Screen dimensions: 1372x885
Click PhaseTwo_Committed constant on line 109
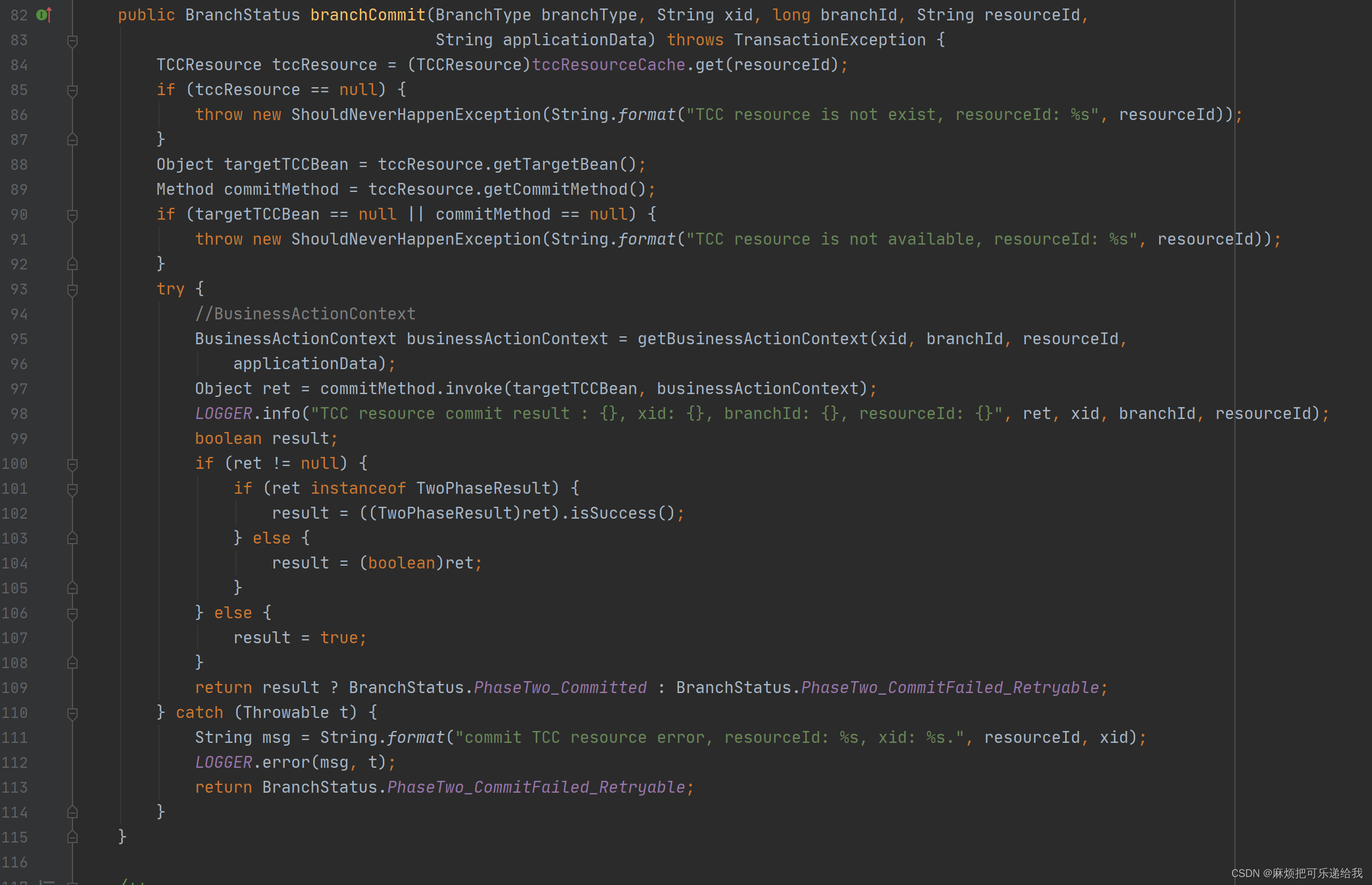tap(560, 688)
